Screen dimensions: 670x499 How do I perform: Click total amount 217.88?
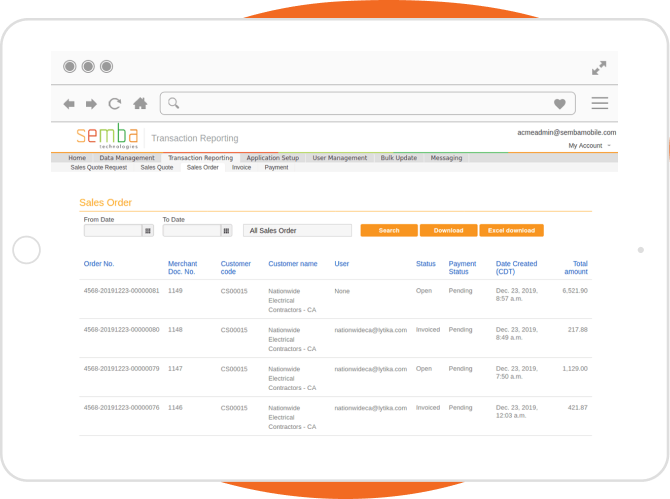pyautogui.click(x=578, y=329)
